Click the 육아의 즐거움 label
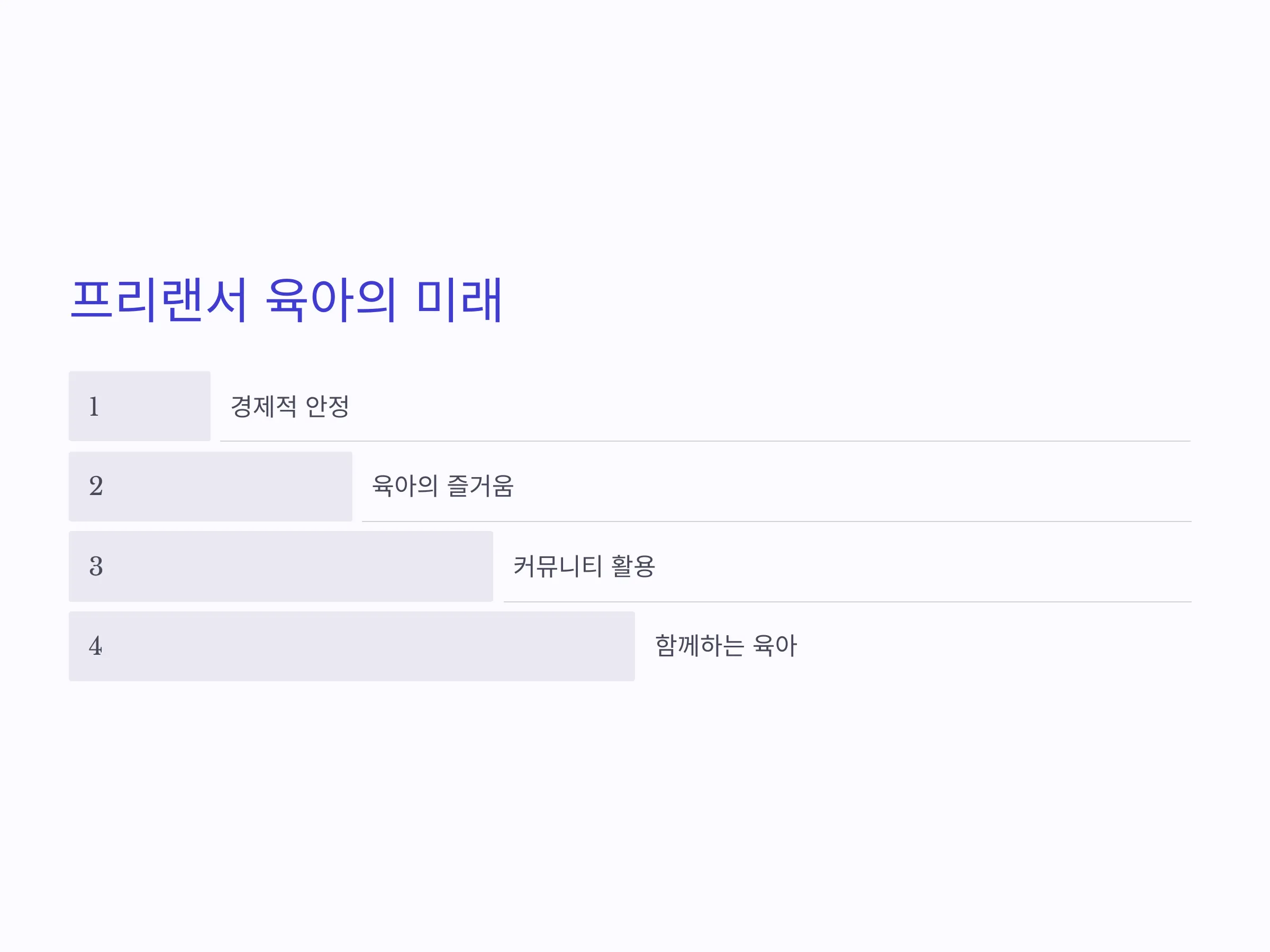Viewport: 1270px width, 952px height. pyautogui.click(x=443, y=486)
